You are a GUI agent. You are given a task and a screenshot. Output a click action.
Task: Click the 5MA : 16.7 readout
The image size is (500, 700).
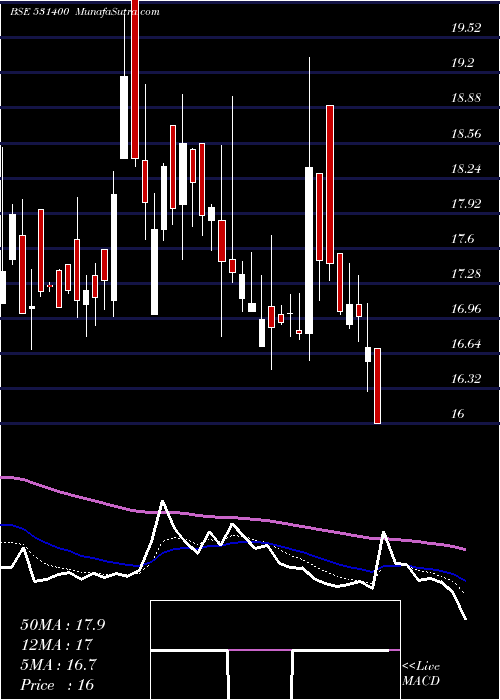[58, 665]
